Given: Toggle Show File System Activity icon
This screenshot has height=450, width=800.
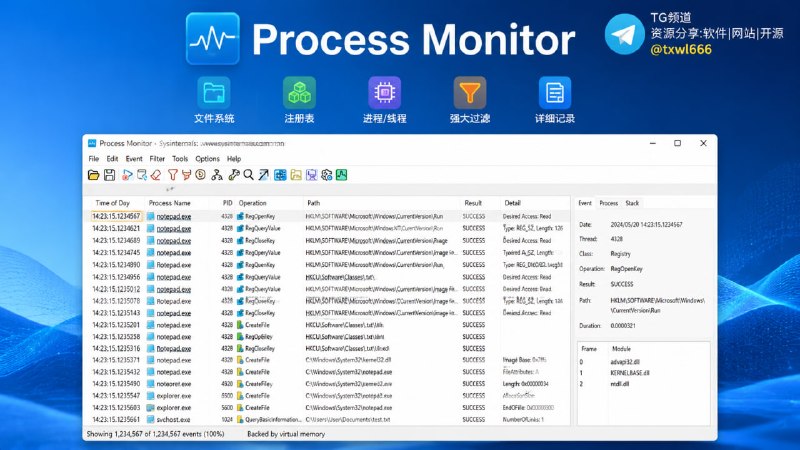Looking at the screenshot, I should (x=296, y=175).
